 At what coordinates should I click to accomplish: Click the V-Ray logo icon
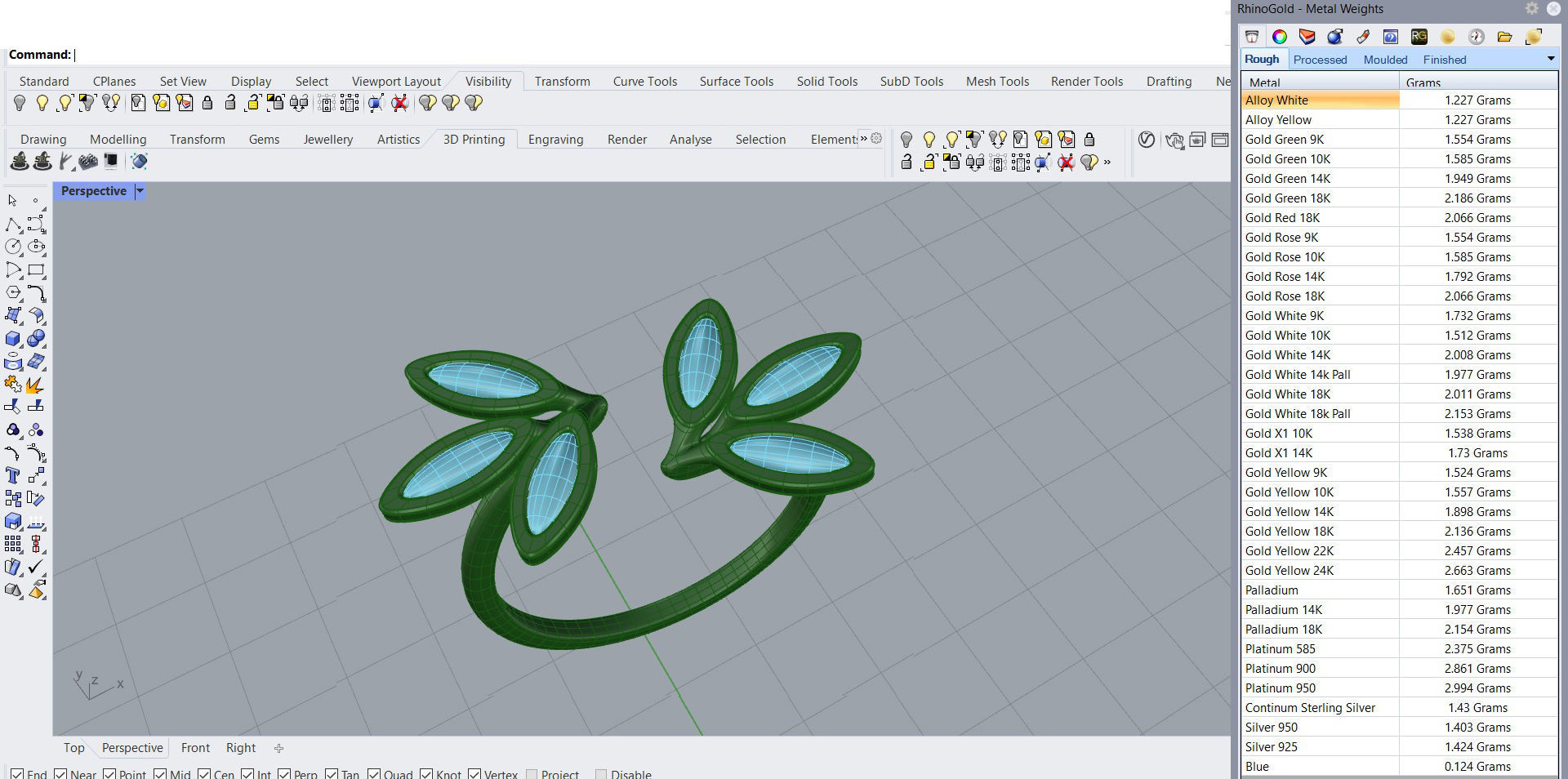coord(1147,140)
